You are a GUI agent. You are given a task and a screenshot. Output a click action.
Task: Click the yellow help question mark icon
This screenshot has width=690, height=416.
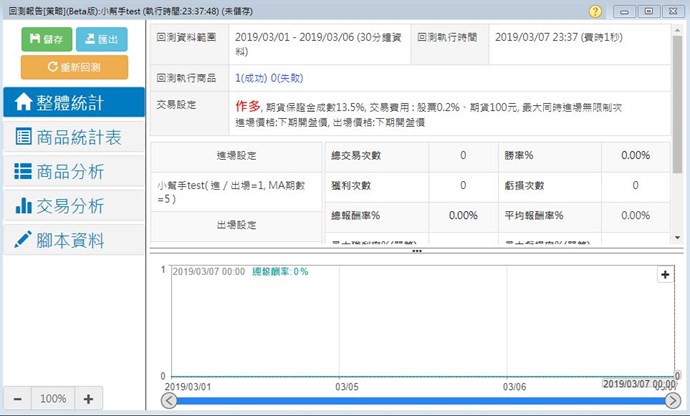[x=596, y=10]
